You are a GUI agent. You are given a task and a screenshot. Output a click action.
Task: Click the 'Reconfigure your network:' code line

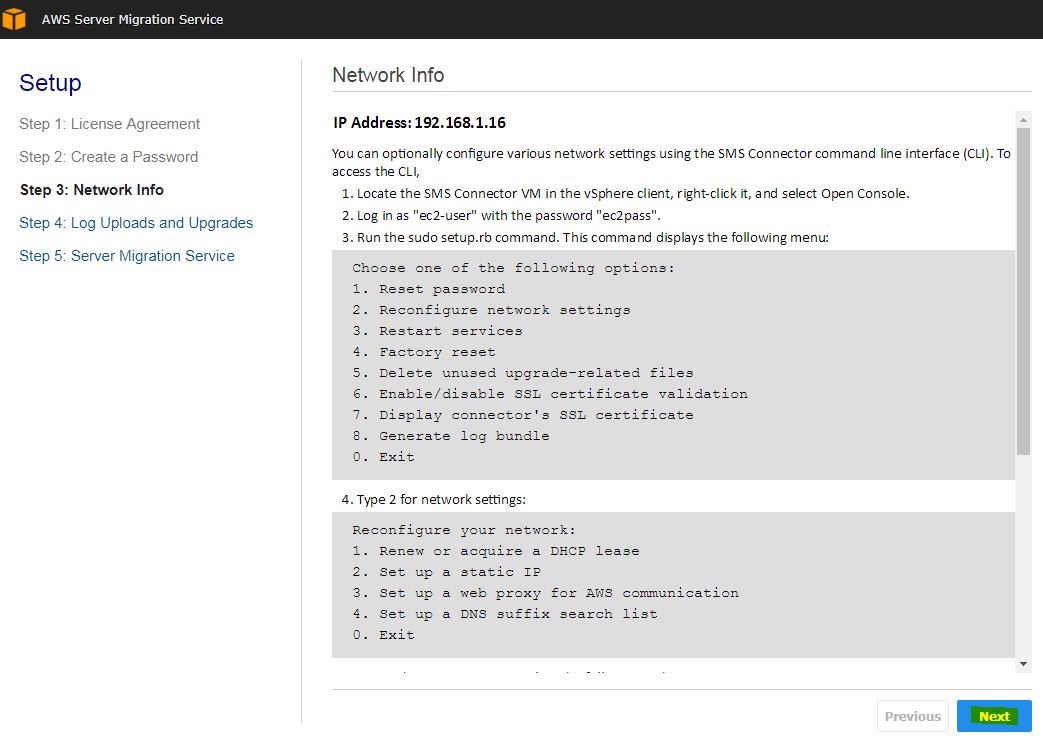click(x=464, y=530)
